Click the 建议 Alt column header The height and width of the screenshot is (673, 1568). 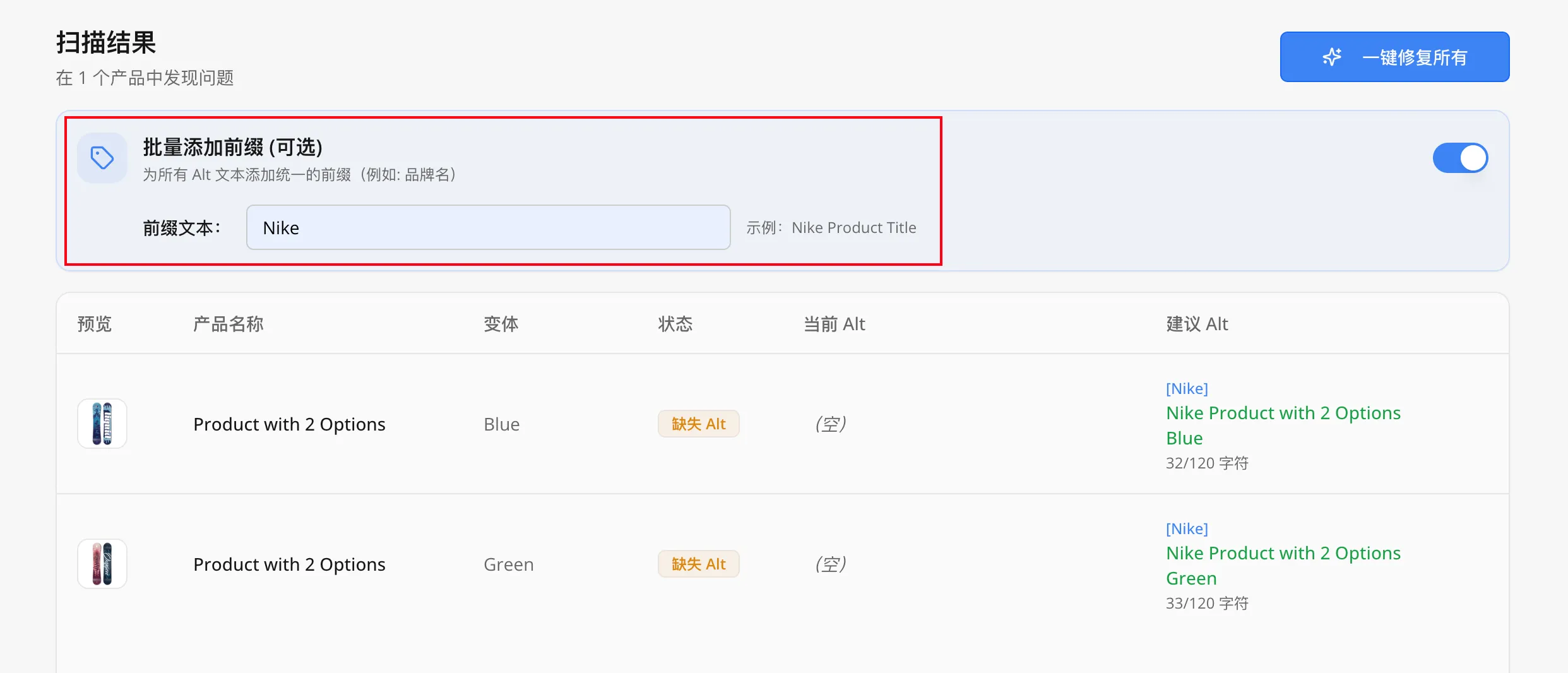coord(1196,324)
